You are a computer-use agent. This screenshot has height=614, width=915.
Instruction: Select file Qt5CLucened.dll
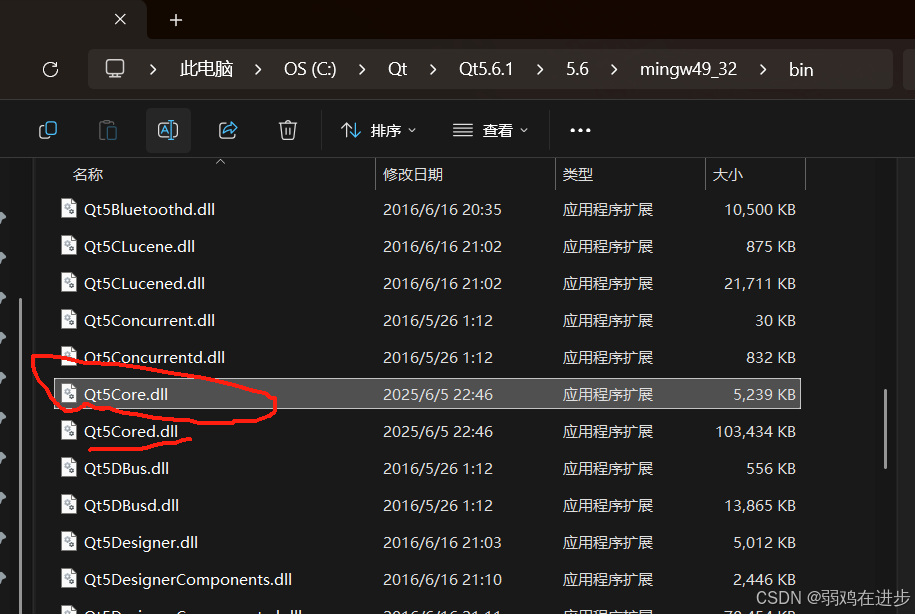[427, 284]
